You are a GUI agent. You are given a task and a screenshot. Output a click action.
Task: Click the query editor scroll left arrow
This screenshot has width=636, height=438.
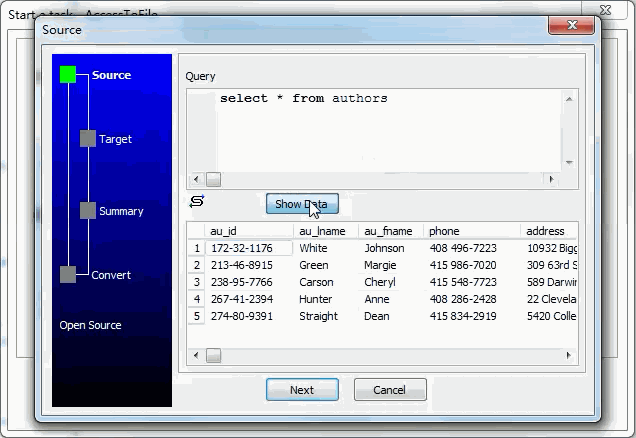tap(196, 179)
